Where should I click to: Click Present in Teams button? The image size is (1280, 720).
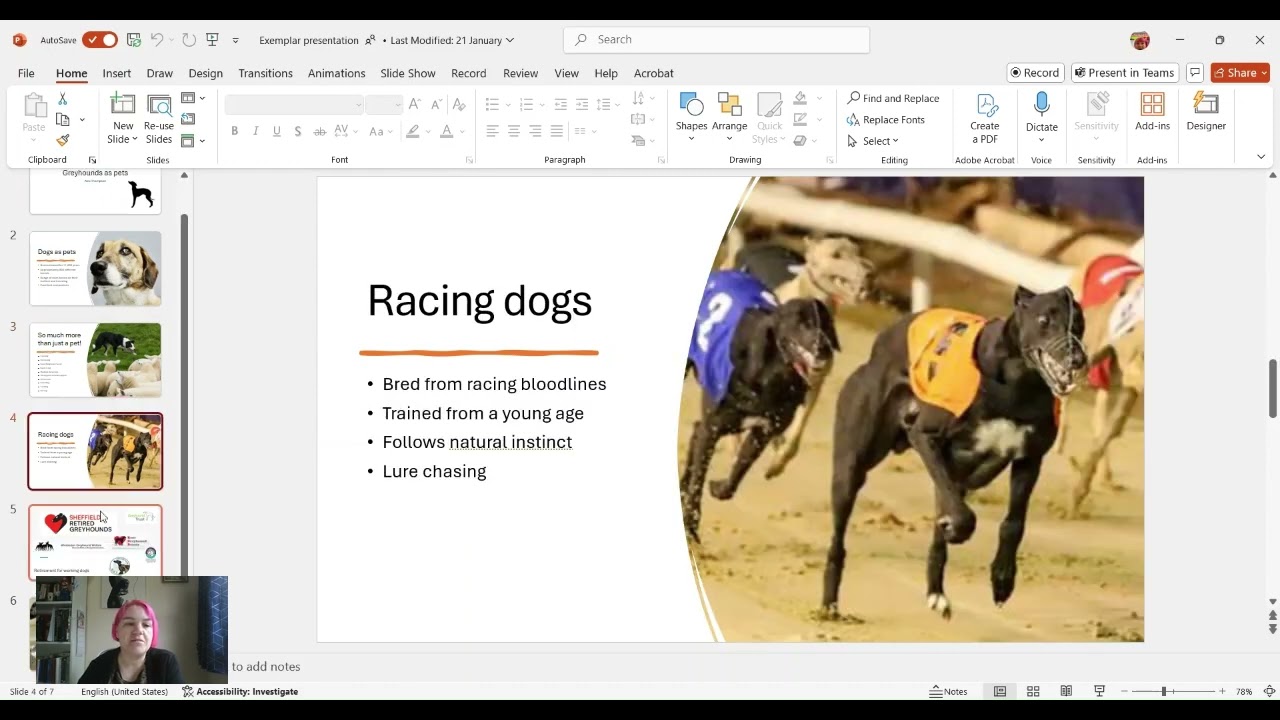[x=1124, y=73]
